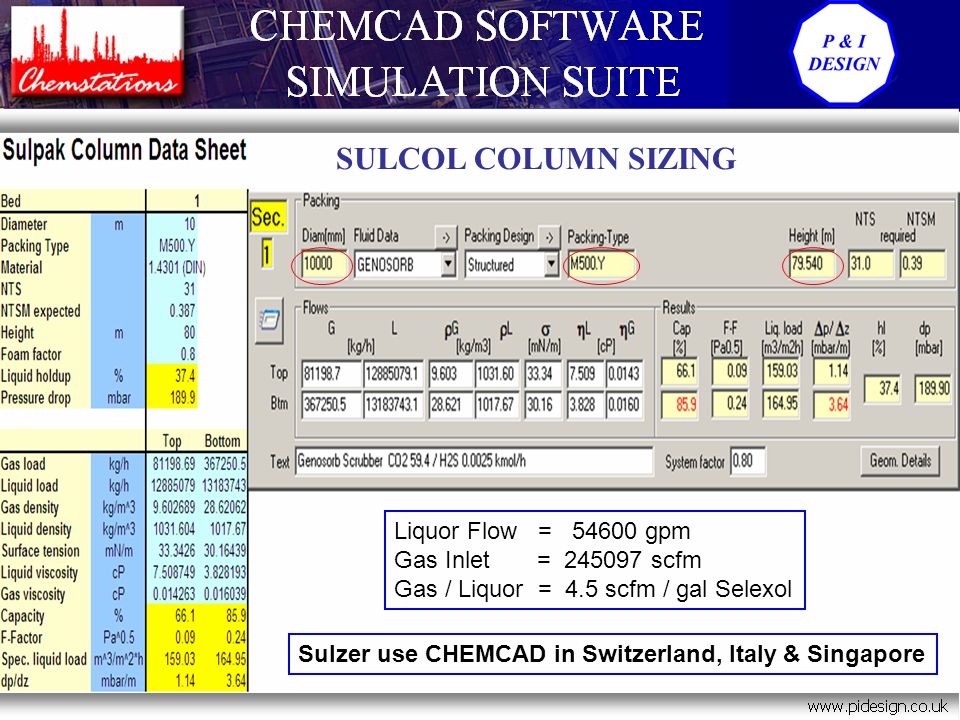Click the Top Δp/Δz result 1.14
The image size is (960, 720).
click(x=831, y=372)
